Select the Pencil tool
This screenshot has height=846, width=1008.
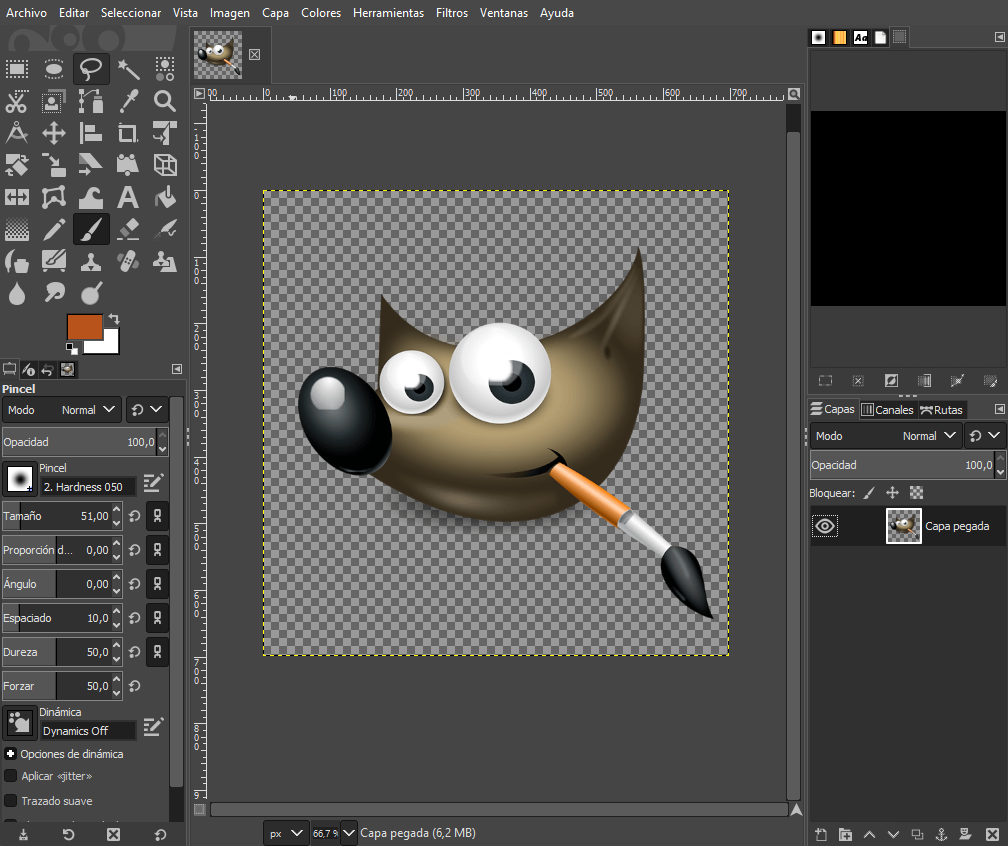click(54, 230)
